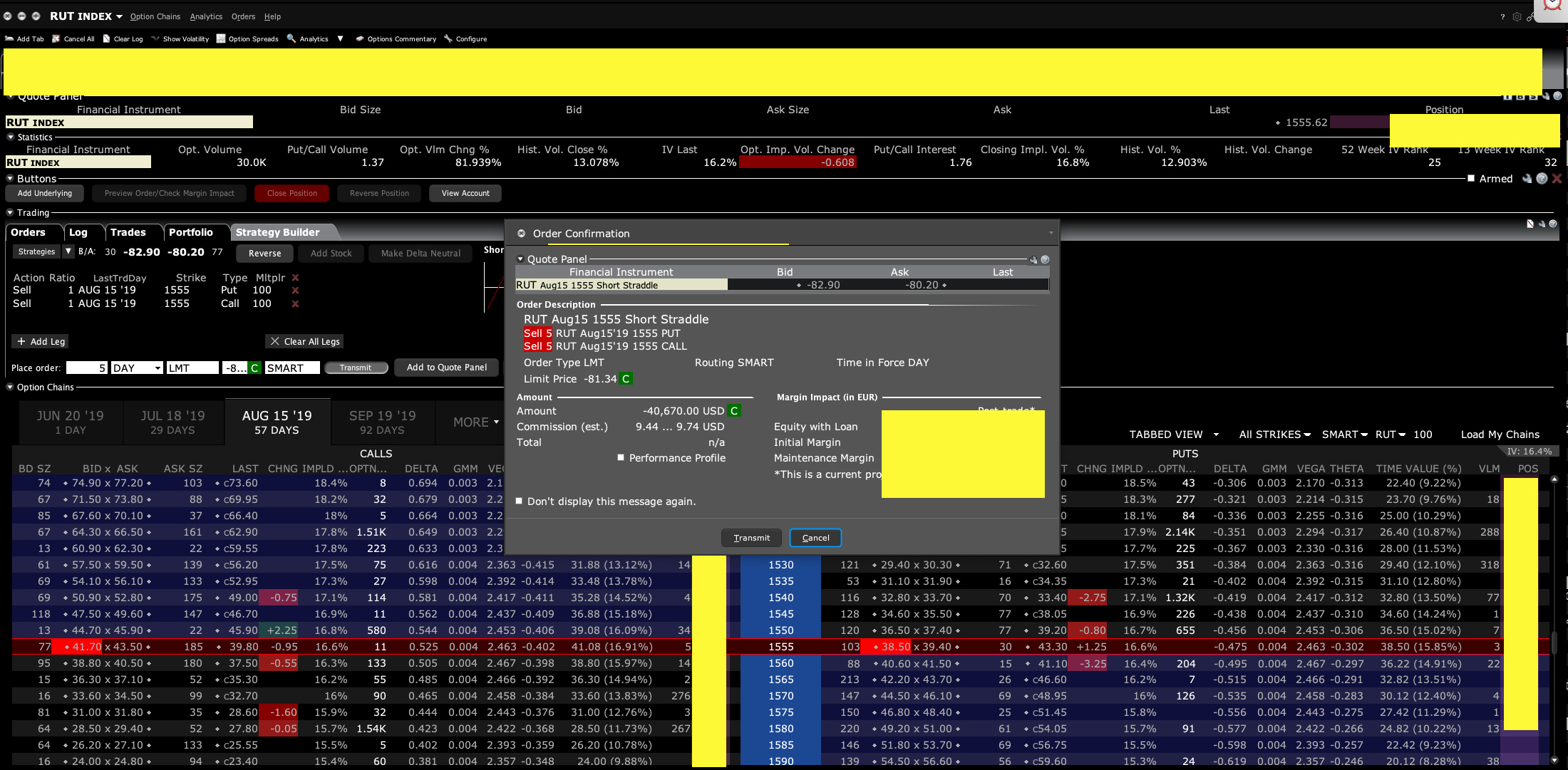Open the DAY time-in-force dropdown
This screenshot has width=1568, height=770.
158,368
